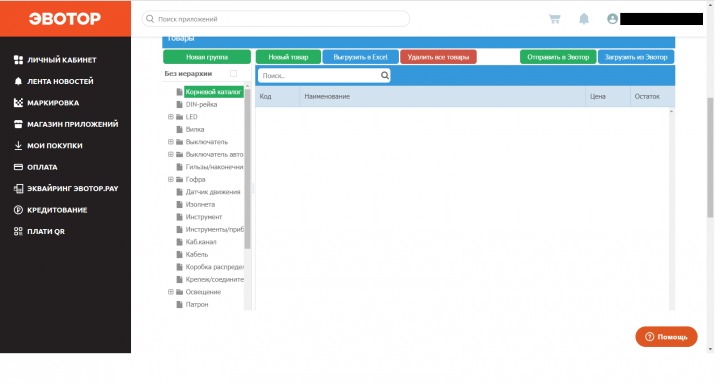Click the magnifier icon in products search
This screenshot has height=384, width=720.
[385, 75]
